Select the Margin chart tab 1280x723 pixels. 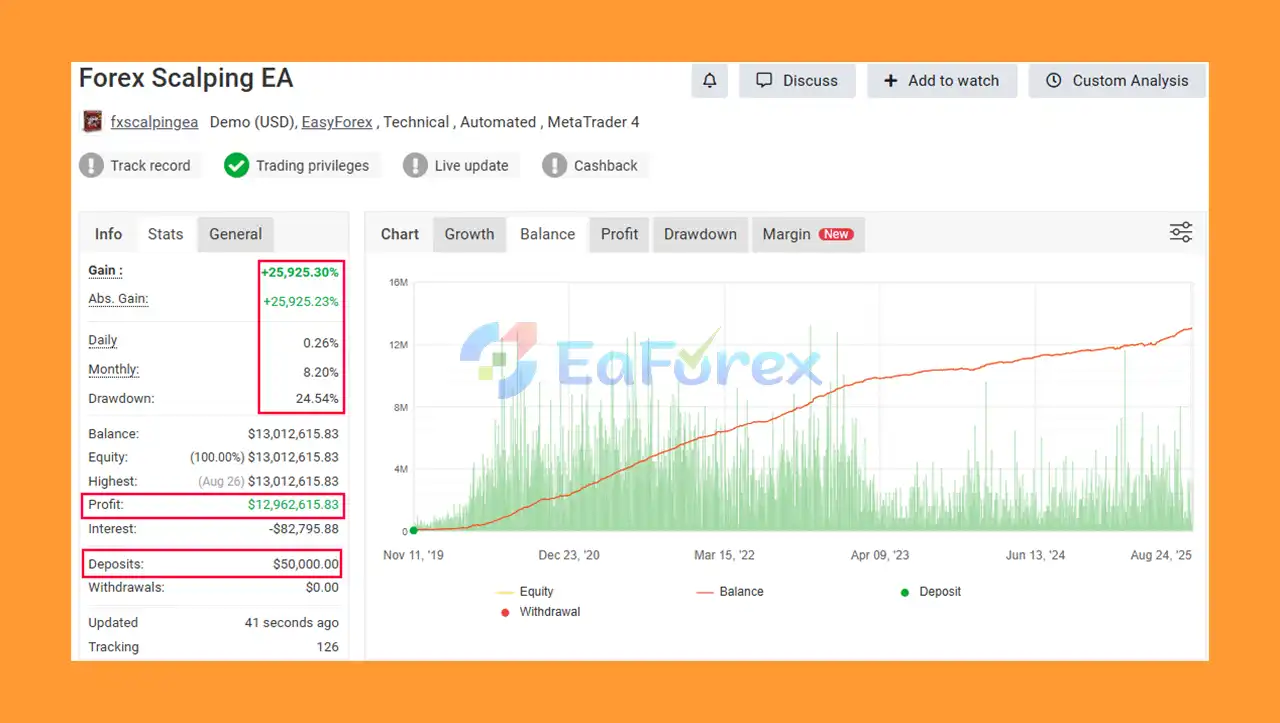[x=807, y=234]
